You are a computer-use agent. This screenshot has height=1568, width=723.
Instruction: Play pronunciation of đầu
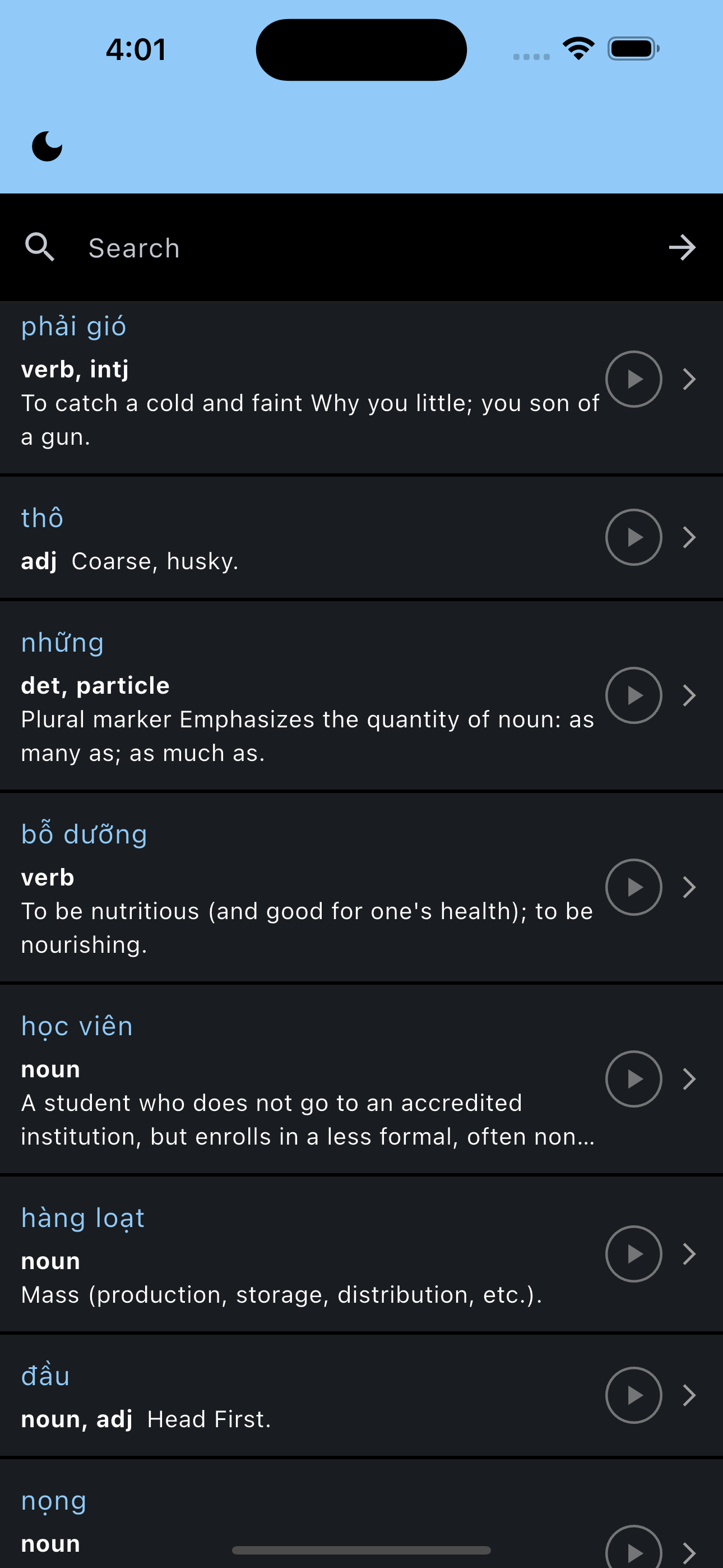(633, 1395)
